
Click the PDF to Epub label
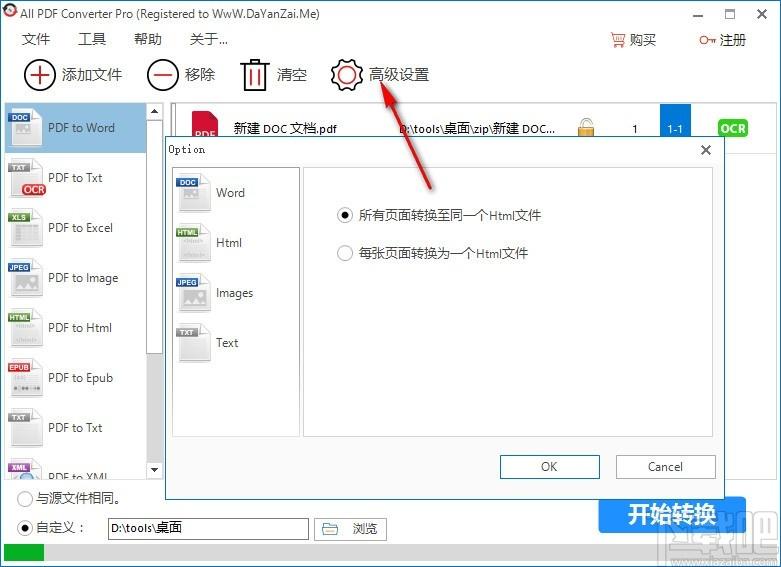pyautogui.click(x=81, y=378)
